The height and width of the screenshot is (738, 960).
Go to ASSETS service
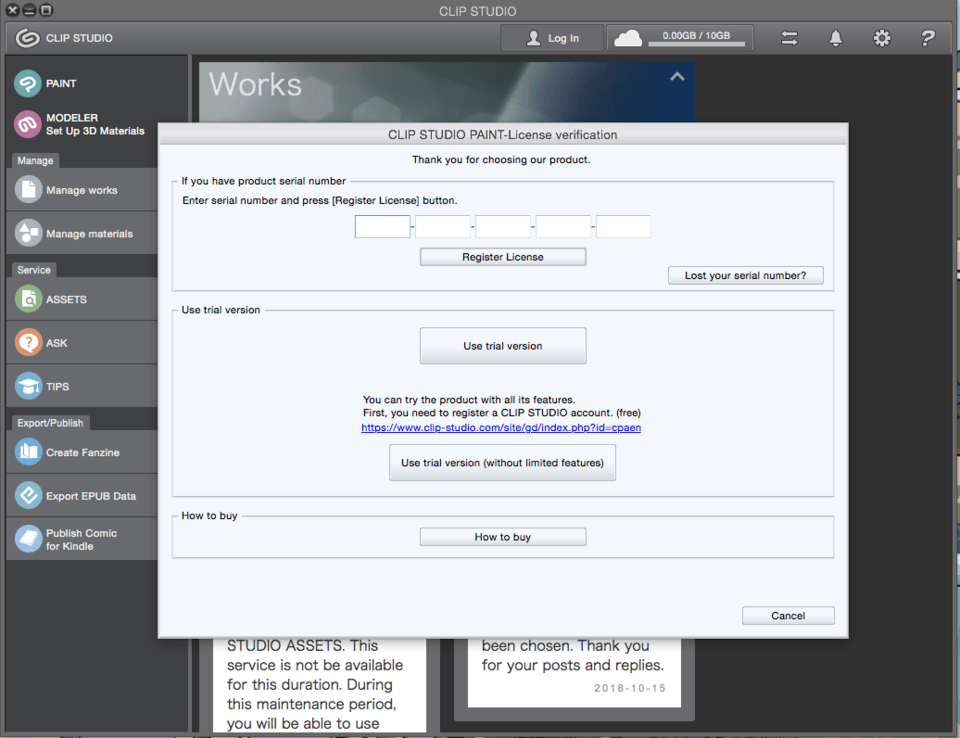(x=81, y=299)
